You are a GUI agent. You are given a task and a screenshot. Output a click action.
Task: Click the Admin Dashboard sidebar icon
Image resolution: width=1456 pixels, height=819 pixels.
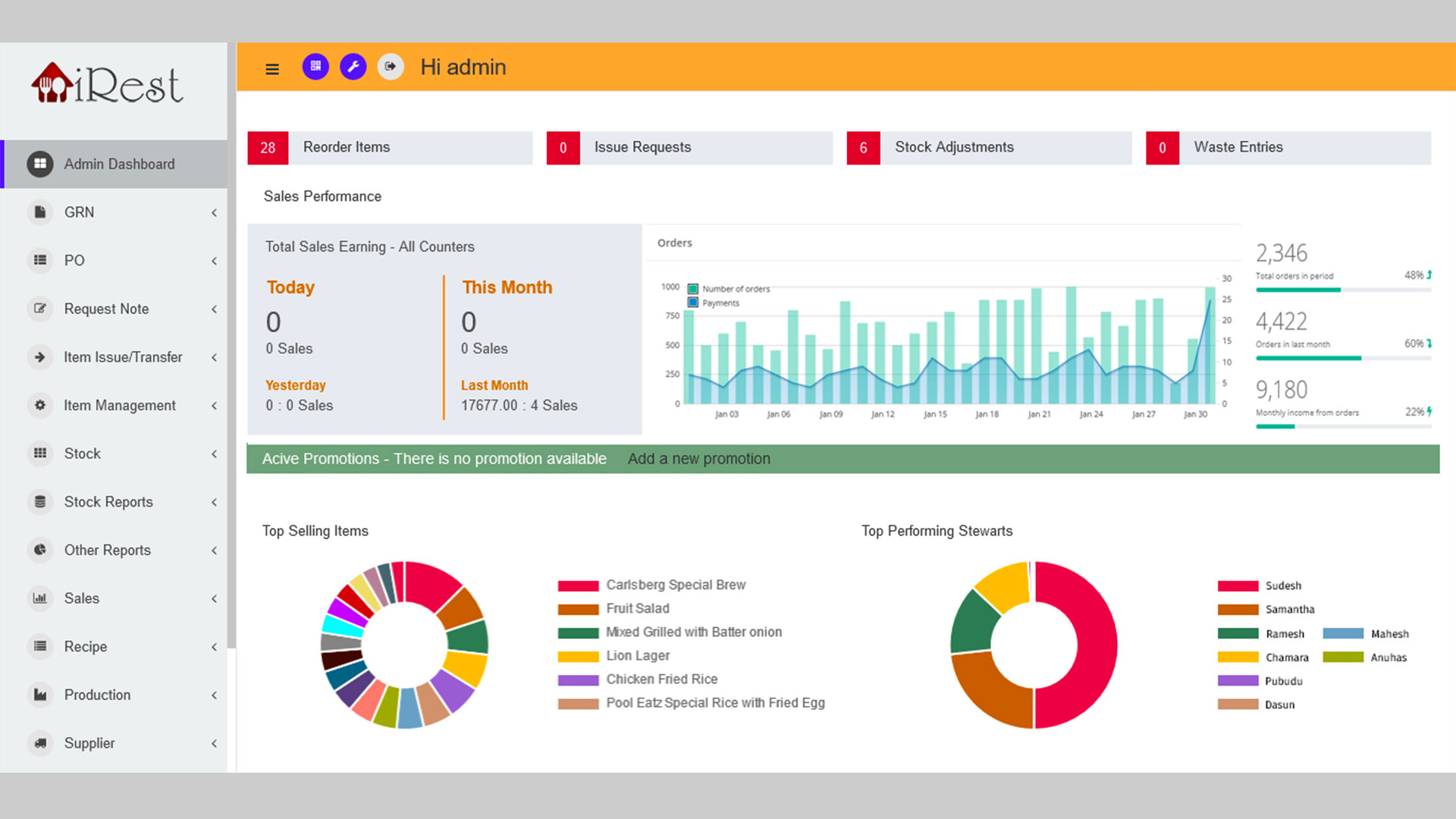(40, 164)
